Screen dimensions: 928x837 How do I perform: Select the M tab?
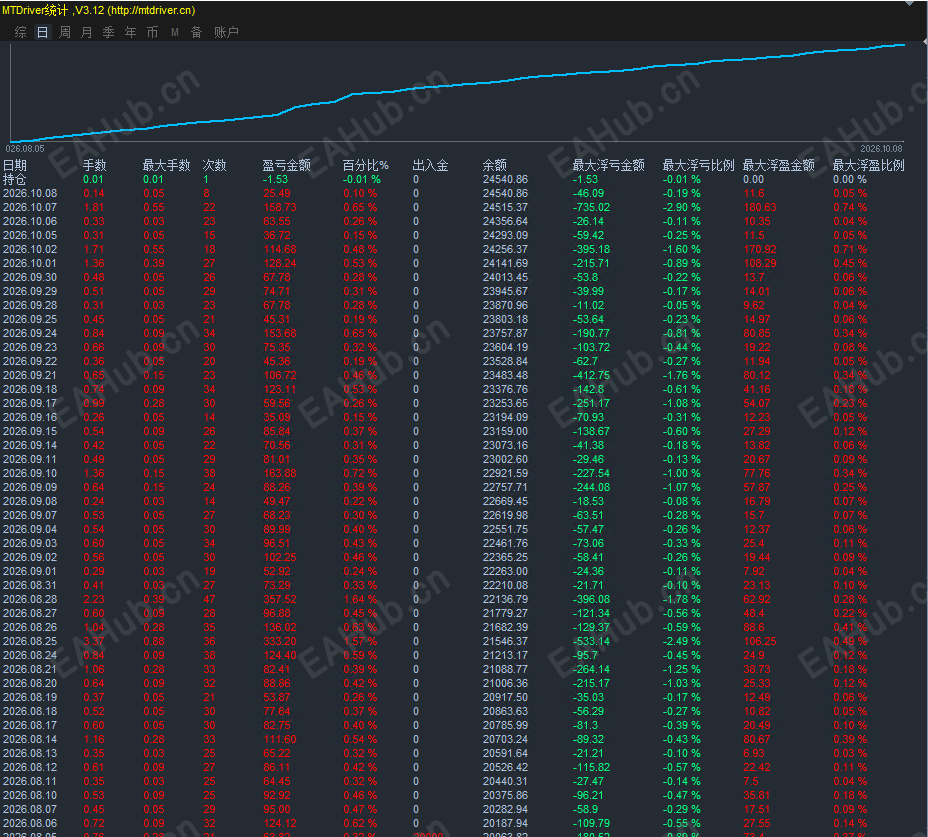pyautogui.click(x=175, y=32)
